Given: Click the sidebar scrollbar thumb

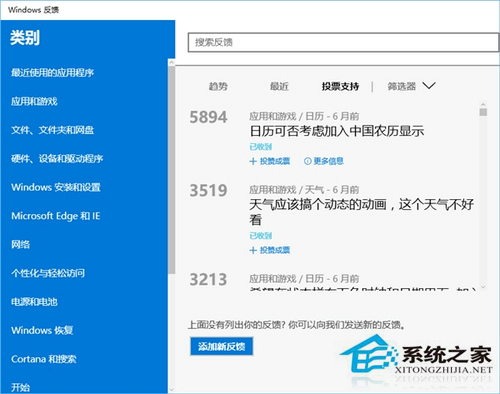Looking at the screenshot, I should [x=171, y=170].
